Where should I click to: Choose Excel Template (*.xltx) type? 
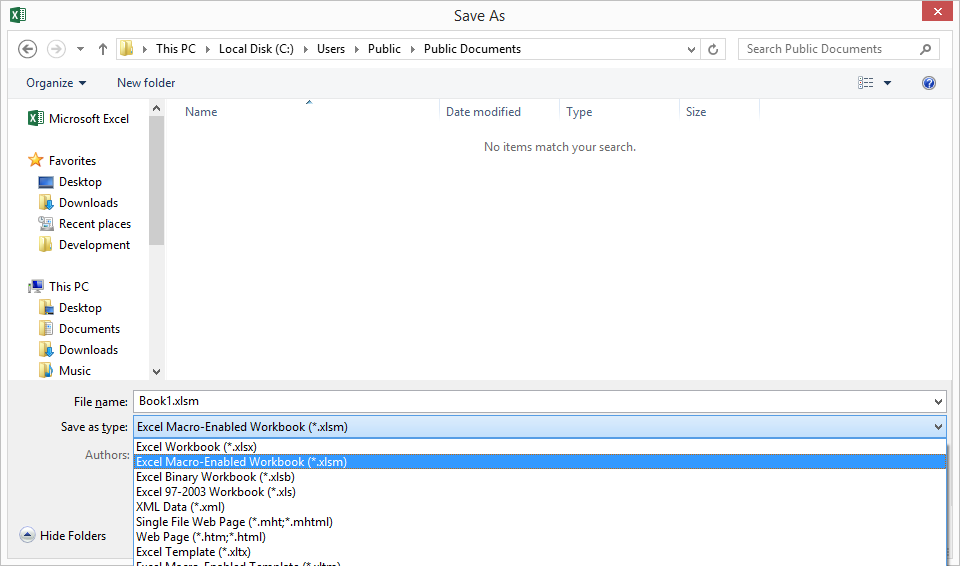(539, 552)
